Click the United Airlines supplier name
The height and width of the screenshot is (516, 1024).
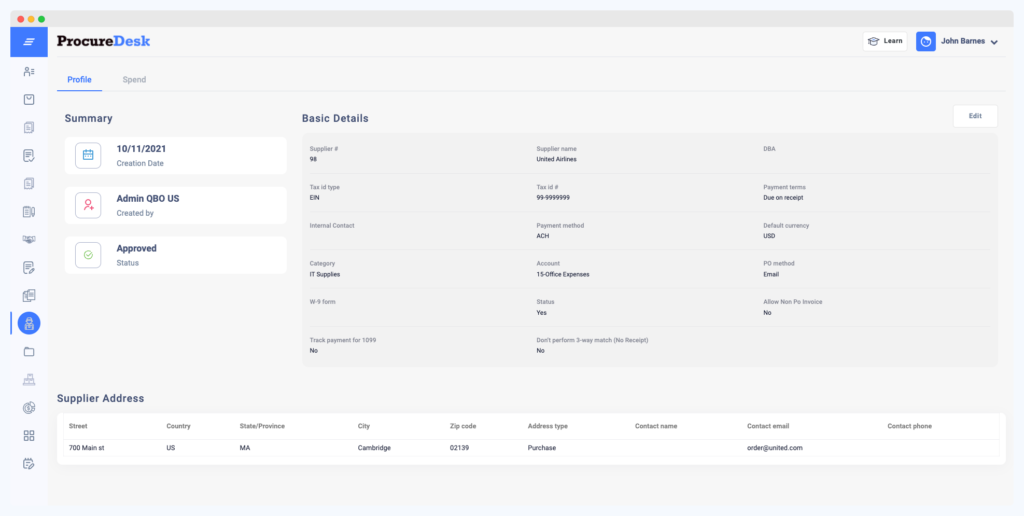pos(556,159)
